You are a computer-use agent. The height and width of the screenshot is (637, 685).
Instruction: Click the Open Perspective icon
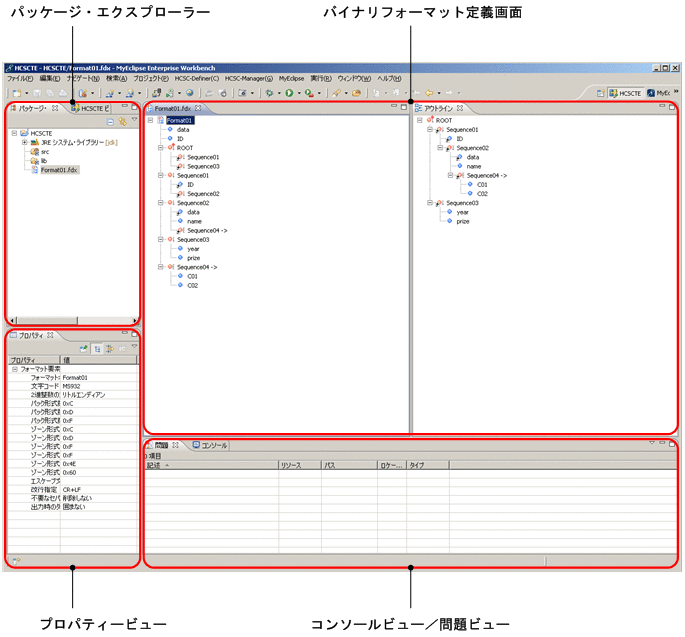601,93
